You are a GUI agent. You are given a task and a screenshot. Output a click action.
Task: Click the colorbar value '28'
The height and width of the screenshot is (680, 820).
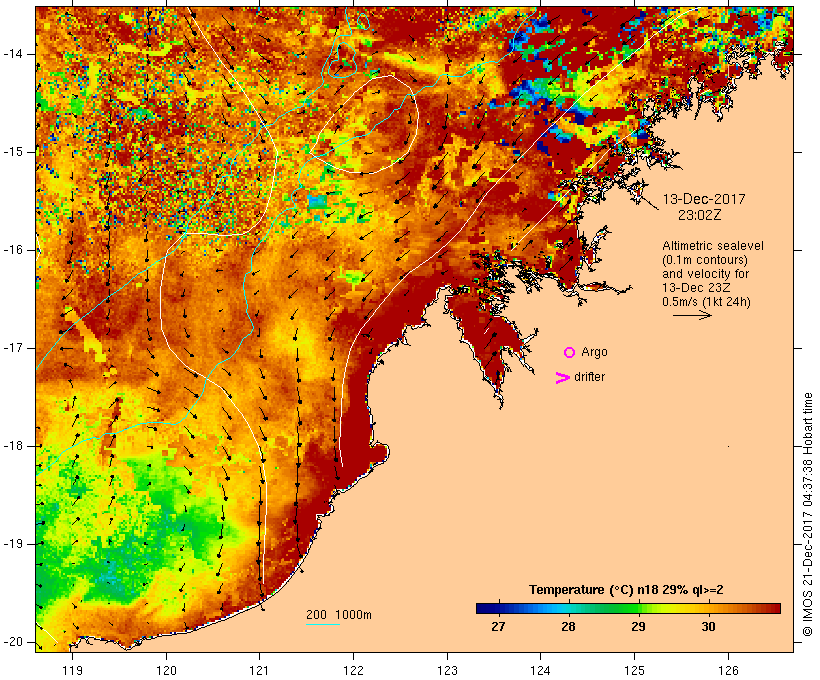568,627
